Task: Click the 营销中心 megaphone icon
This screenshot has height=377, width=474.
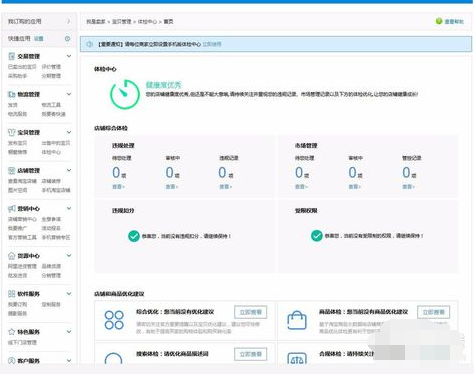Action: click(12, 208)
